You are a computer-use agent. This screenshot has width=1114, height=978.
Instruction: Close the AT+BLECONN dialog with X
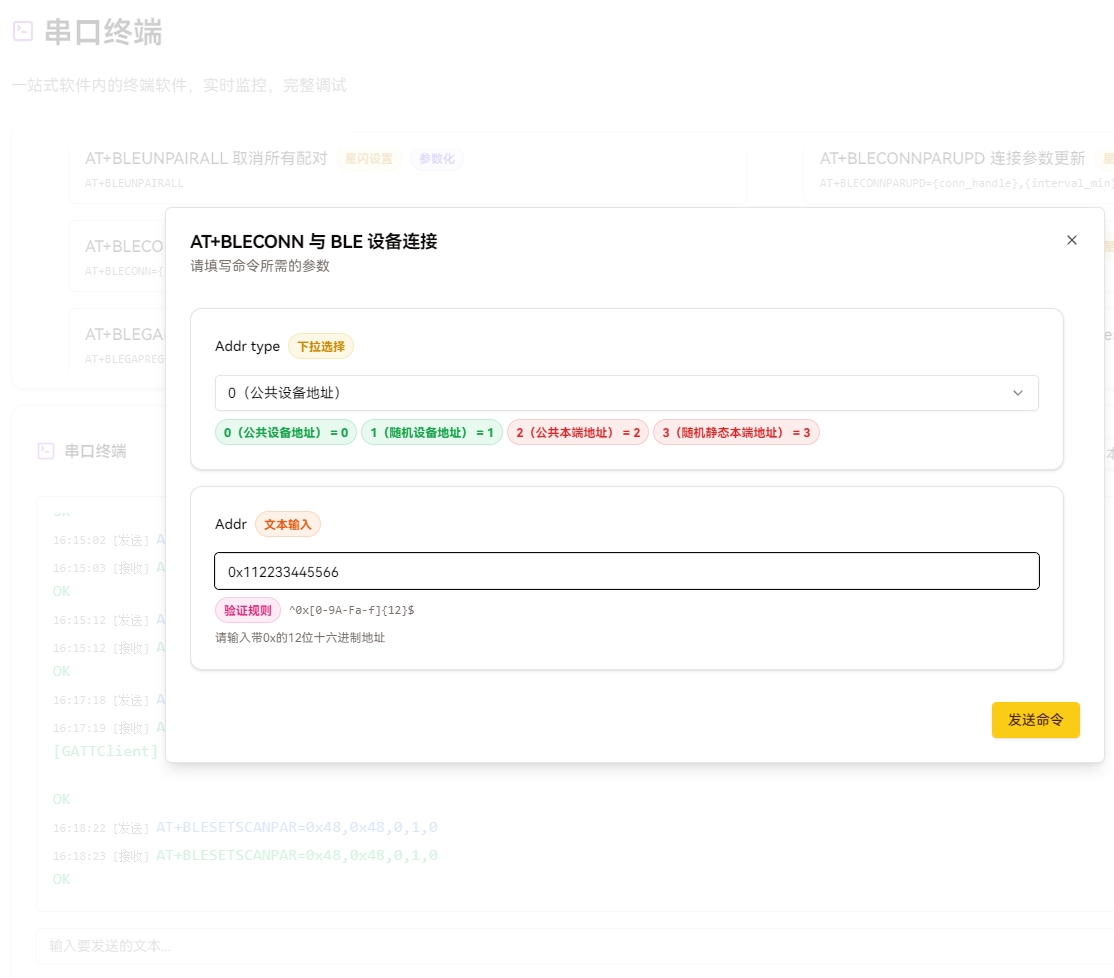tap(1071, 240)
